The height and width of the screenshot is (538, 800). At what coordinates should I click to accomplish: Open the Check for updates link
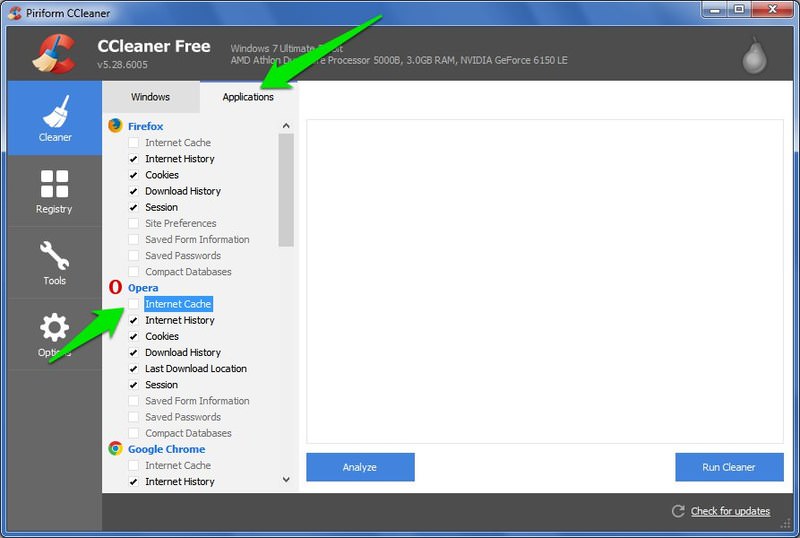click(x=730, y=511)
